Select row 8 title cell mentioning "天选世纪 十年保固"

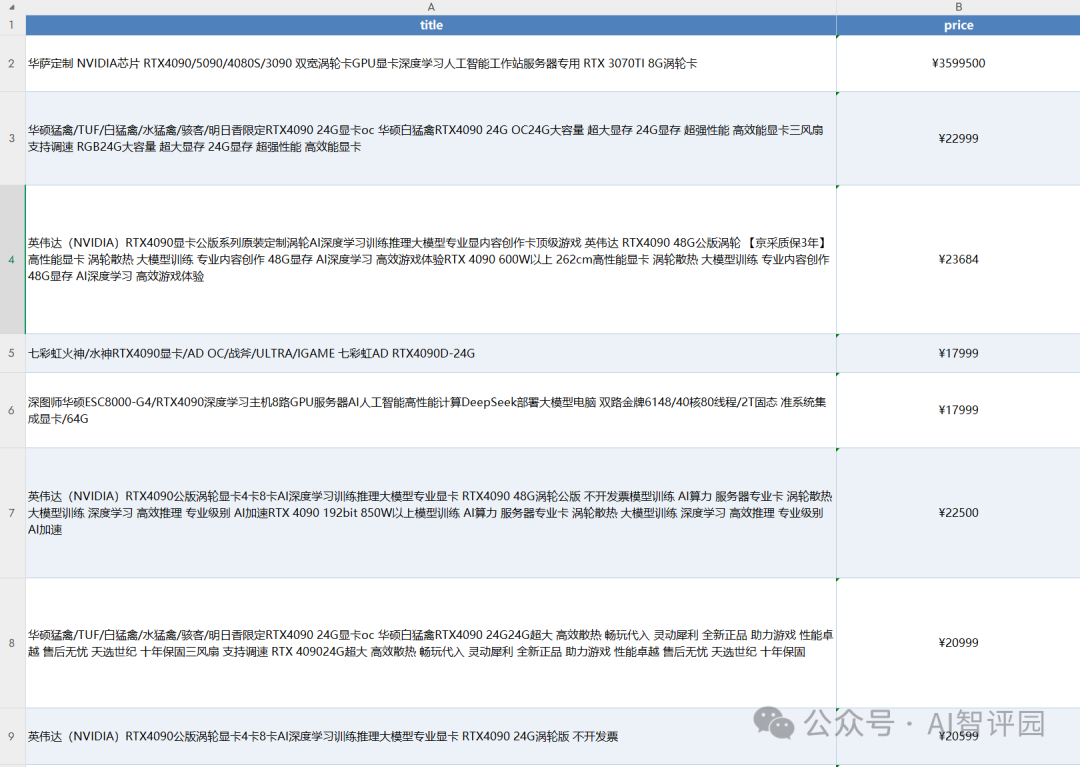click(431, 643)
